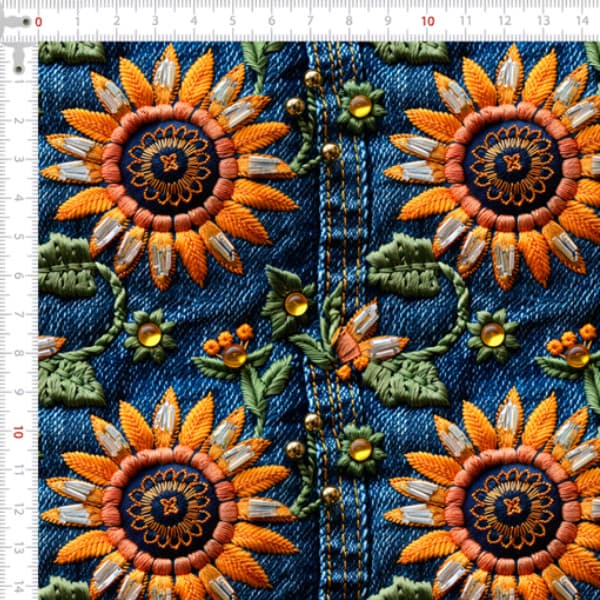600x600 pixels.
Task: Click number 13 on the left vertical ruler
Action: pyautogui.click(x=18, y=549)
